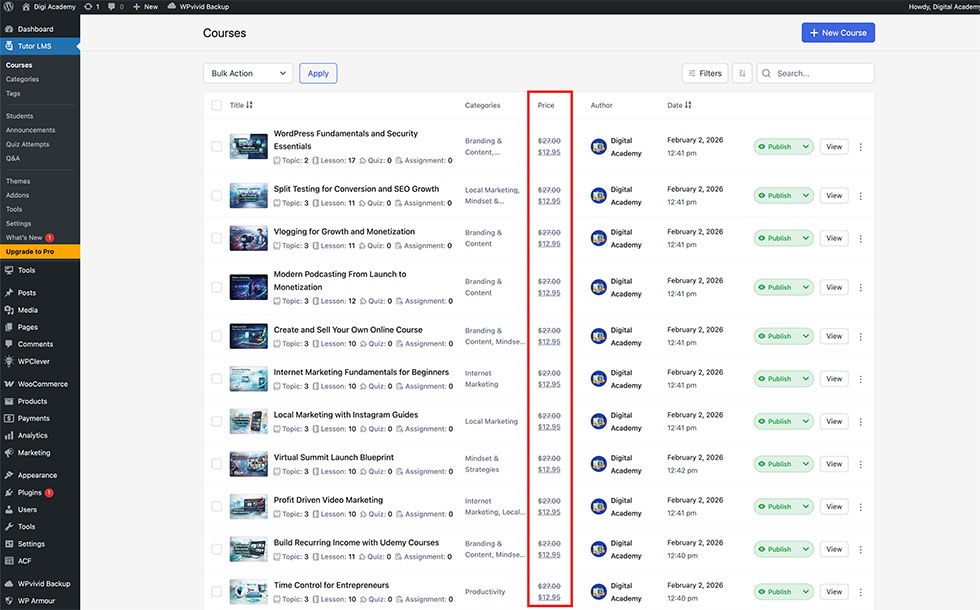
Task: Click the updates icon in admin bar
Action: pos(87,6)
